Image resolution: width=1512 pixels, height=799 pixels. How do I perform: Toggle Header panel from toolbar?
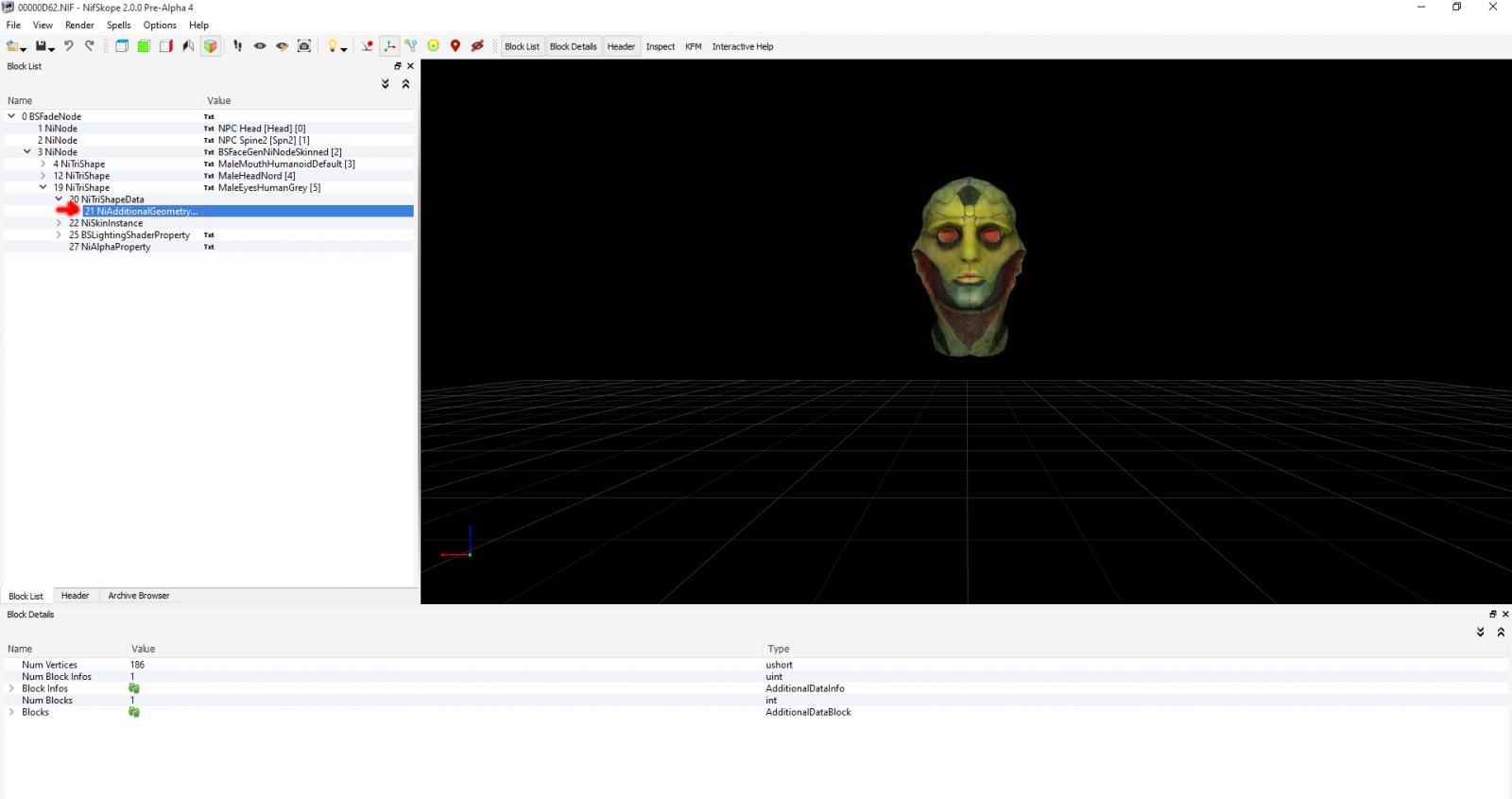tap(621, 46)
